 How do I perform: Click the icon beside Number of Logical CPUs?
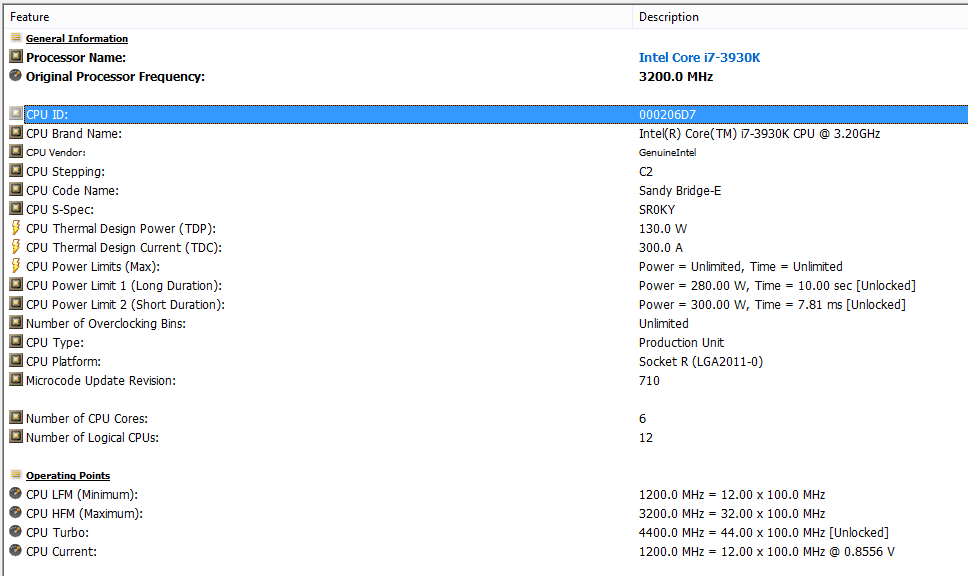(x=16, y=437)
